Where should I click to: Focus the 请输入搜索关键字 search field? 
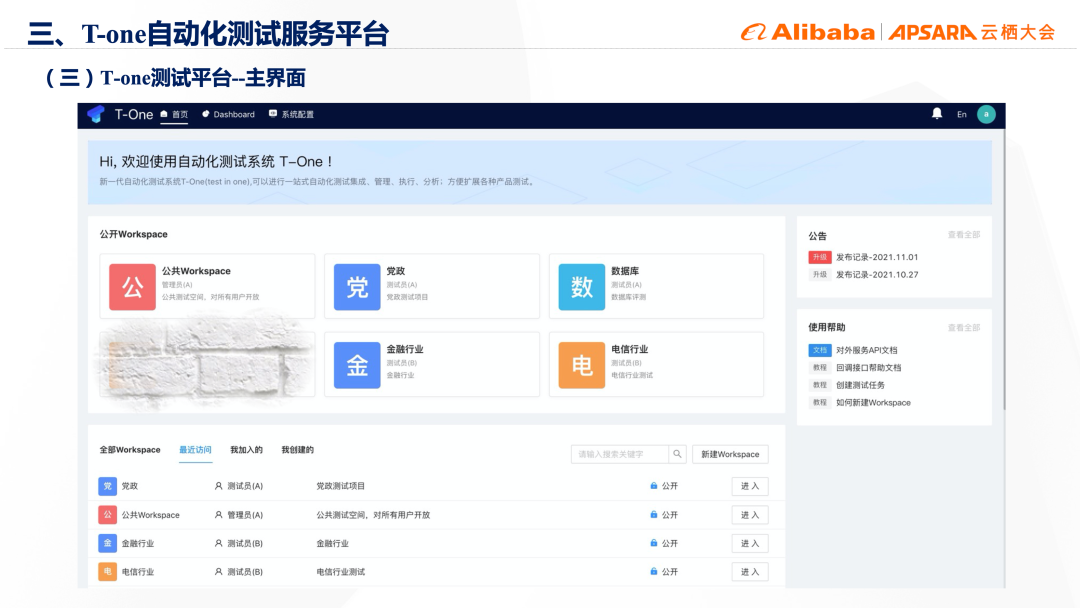[619, 454]
